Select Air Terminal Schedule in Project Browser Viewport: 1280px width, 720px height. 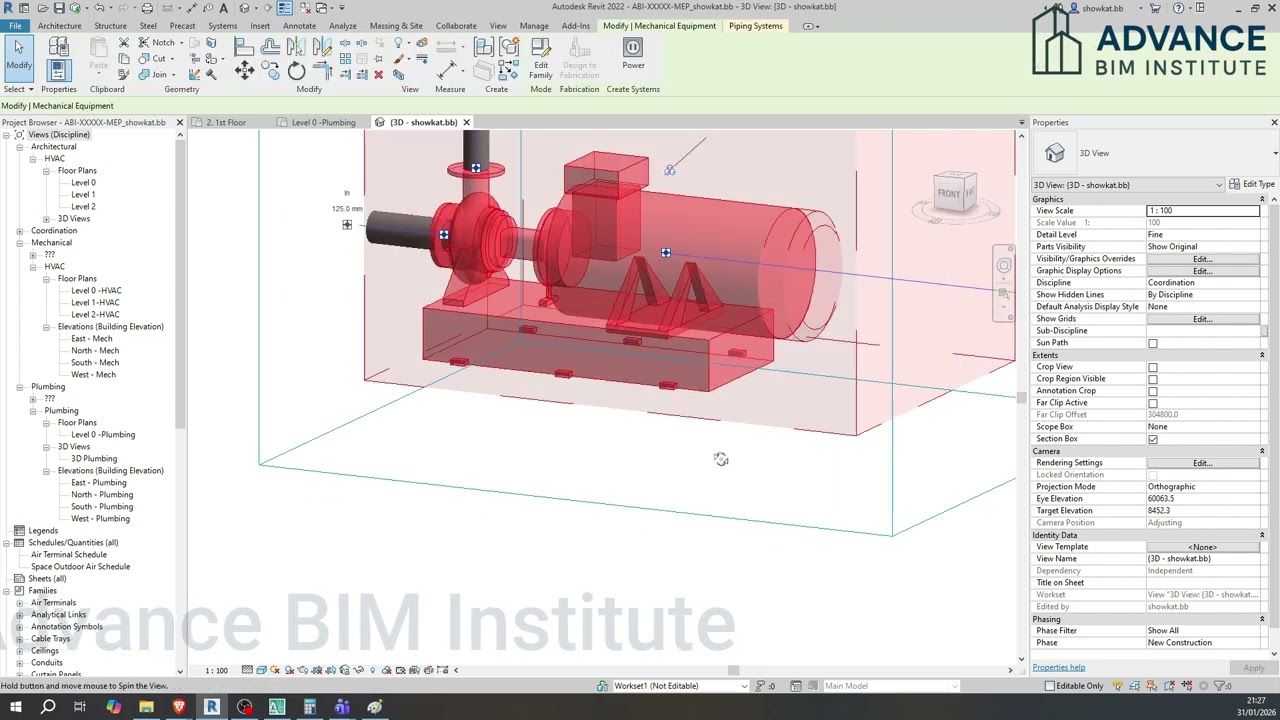tap(68, 555)
